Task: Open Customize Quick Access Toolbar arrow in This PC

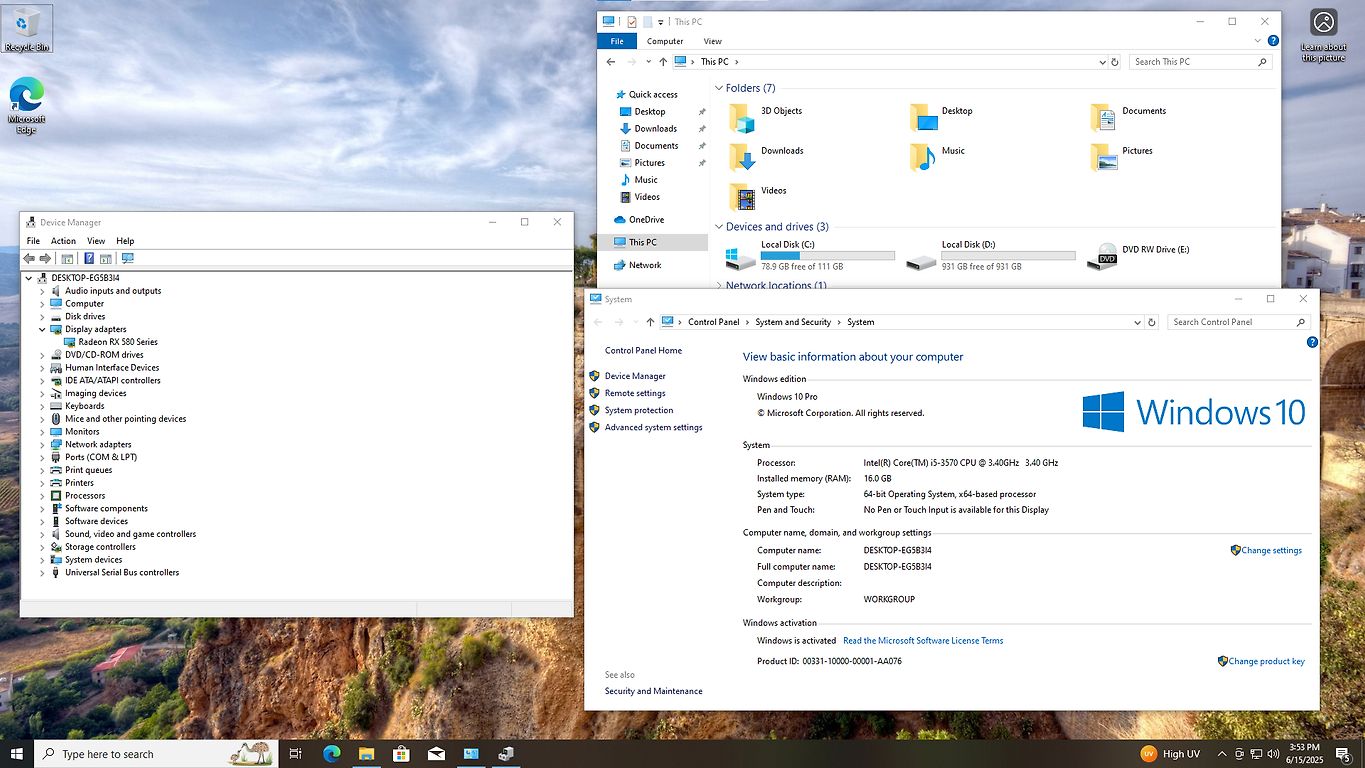Action: (x=660, y=22)
